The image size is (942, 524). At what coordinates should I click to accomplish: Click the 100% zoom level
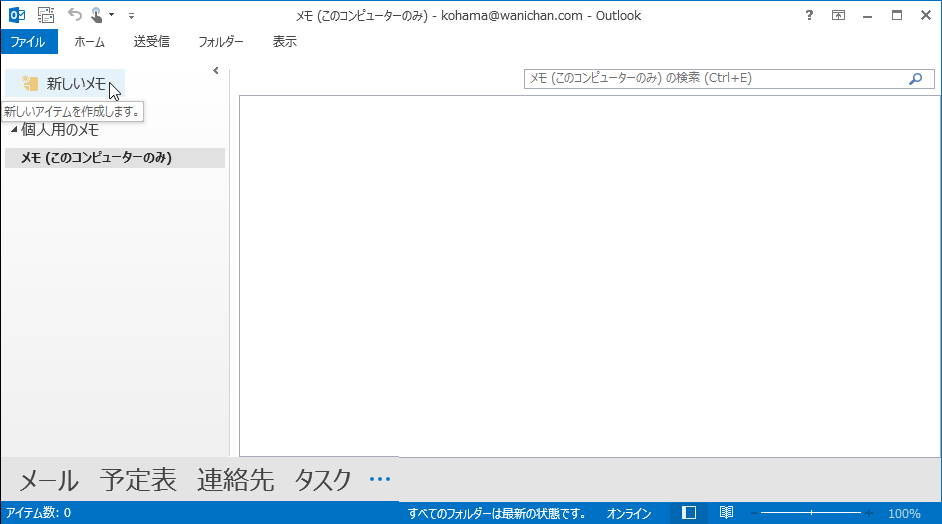pyautogui.click(x=904, y=514)
